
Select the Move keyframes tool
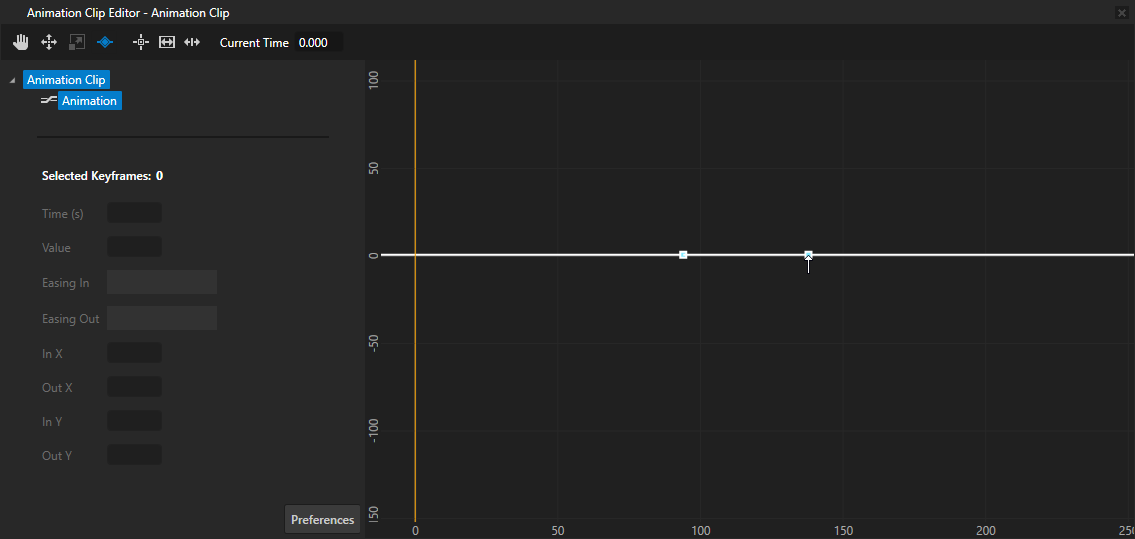tap(48, 42)
